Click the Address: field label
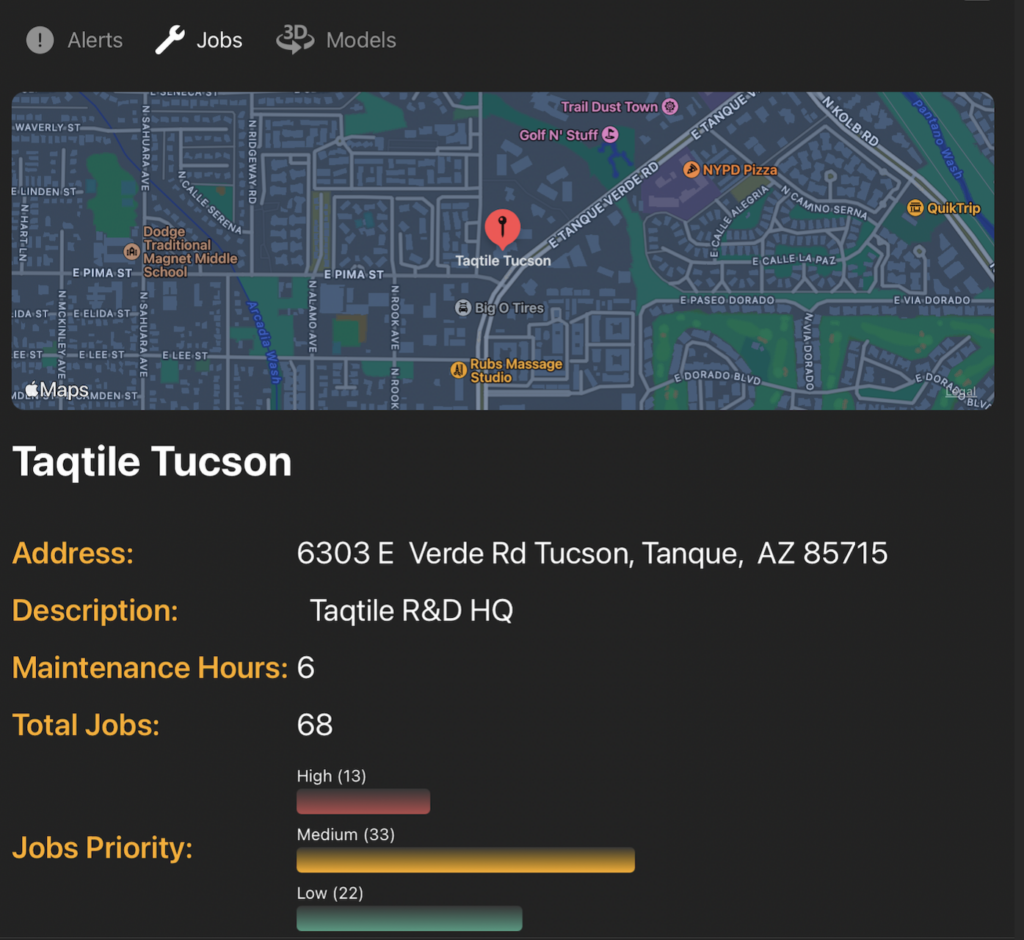1024x940 pixels. pos(73,553)
